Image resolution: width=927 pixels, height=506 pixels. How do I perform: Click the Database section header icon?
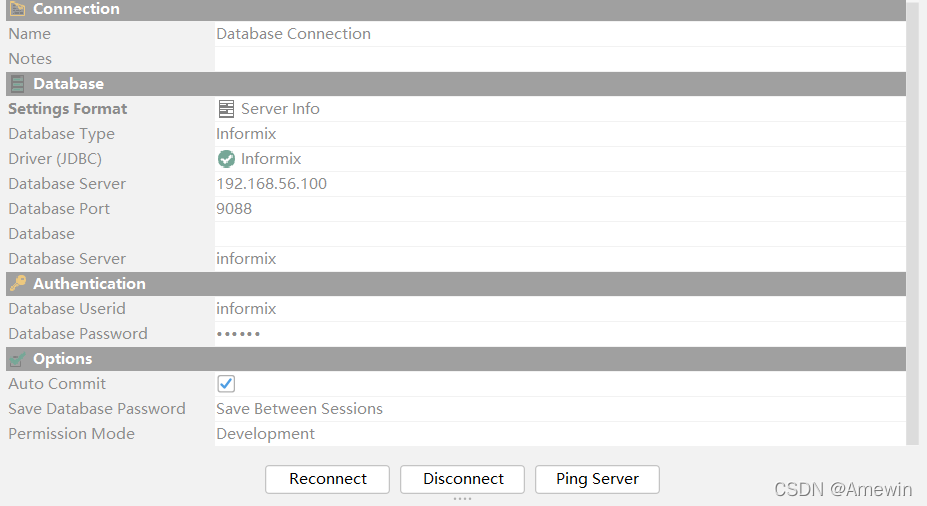(18, 84)
